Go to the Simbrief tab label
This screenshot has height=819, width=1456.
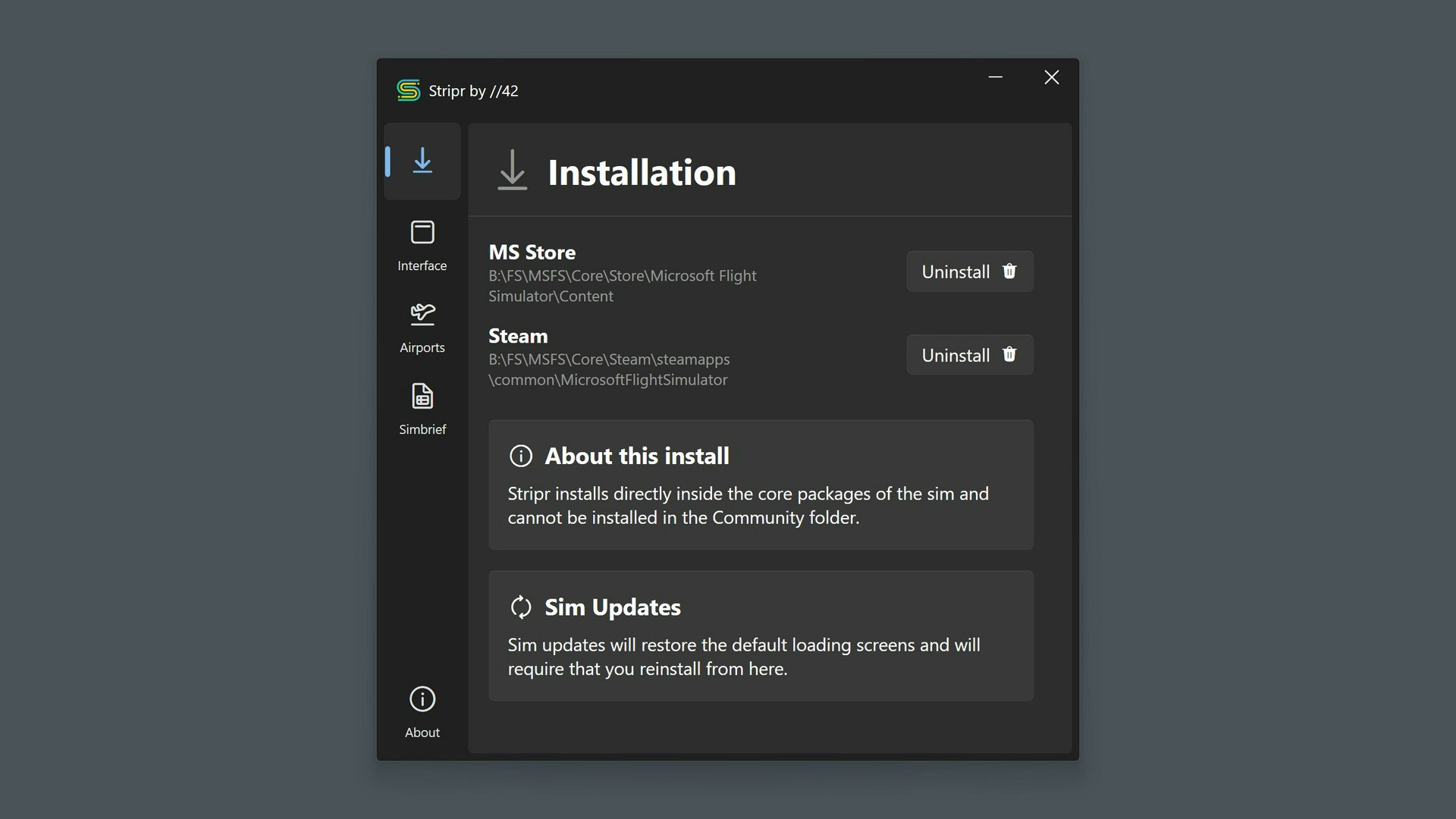[x=422, y=429]
